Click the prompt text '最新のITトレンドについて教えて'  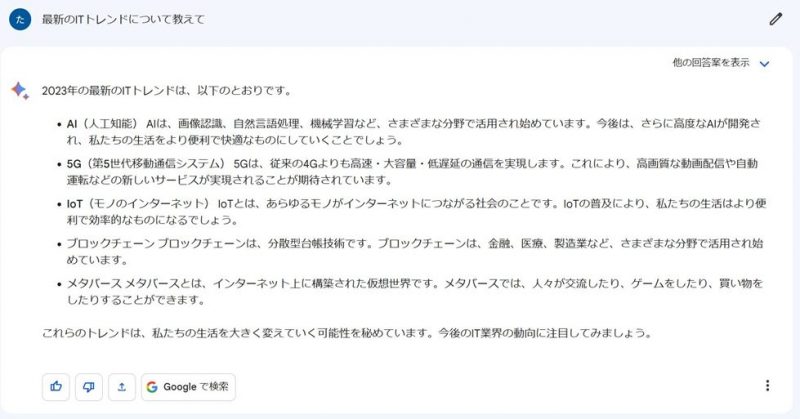pos(123,19)
